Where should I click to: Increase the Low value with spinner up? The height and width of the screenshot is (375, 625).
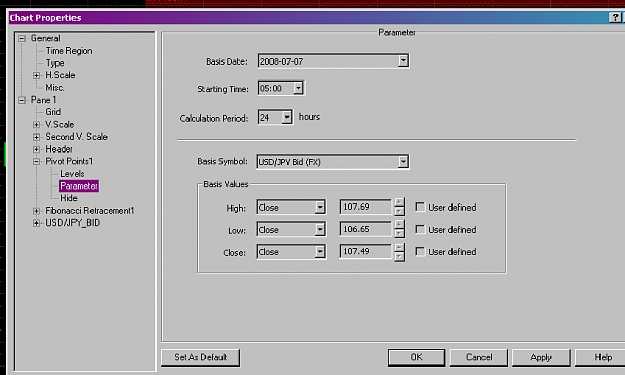399,224
